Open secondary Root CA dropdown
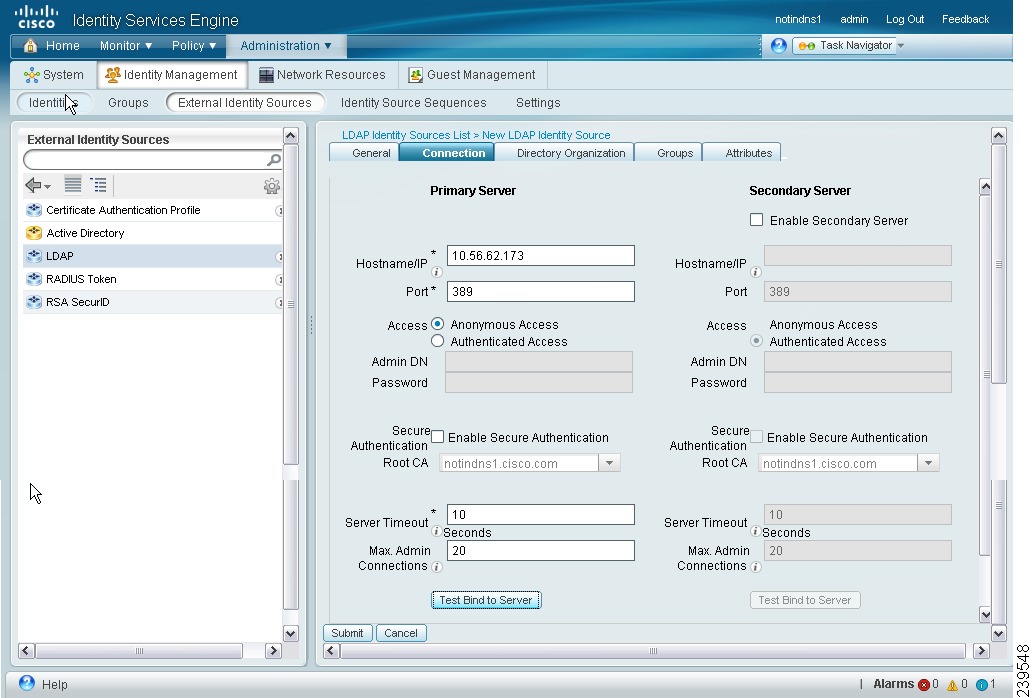 928,463
